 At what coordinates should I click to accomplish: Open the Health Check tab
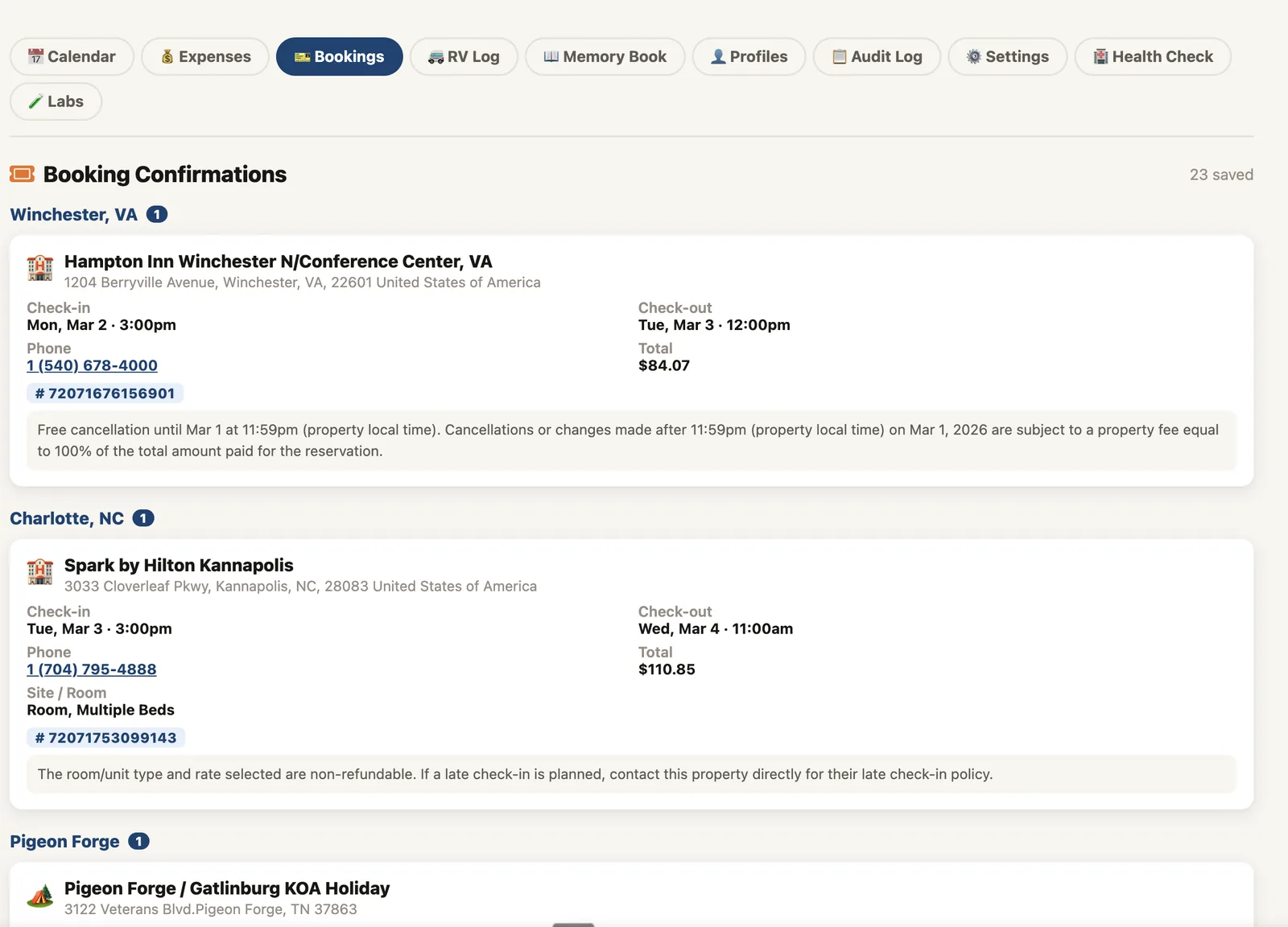tap(1153, 56)
